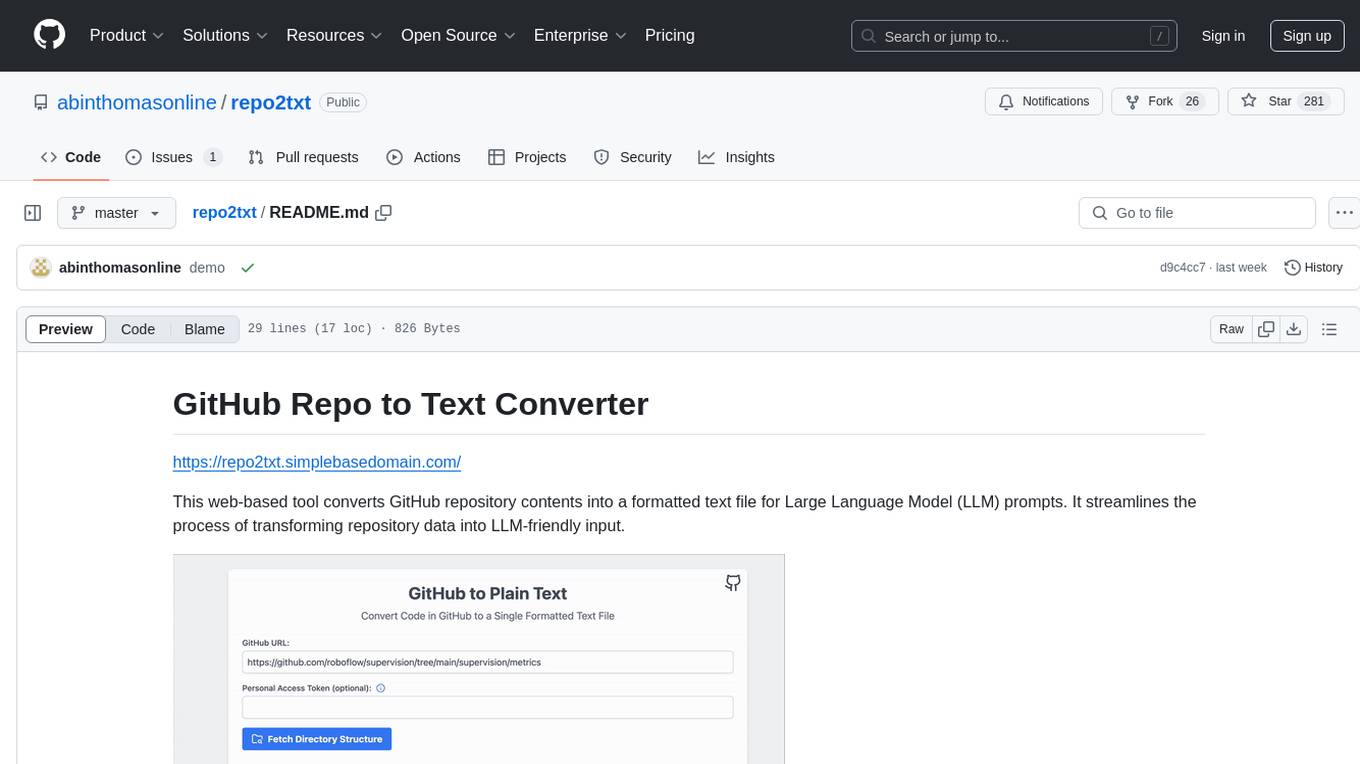Open the GitHub homepage logo

(49, 35)
